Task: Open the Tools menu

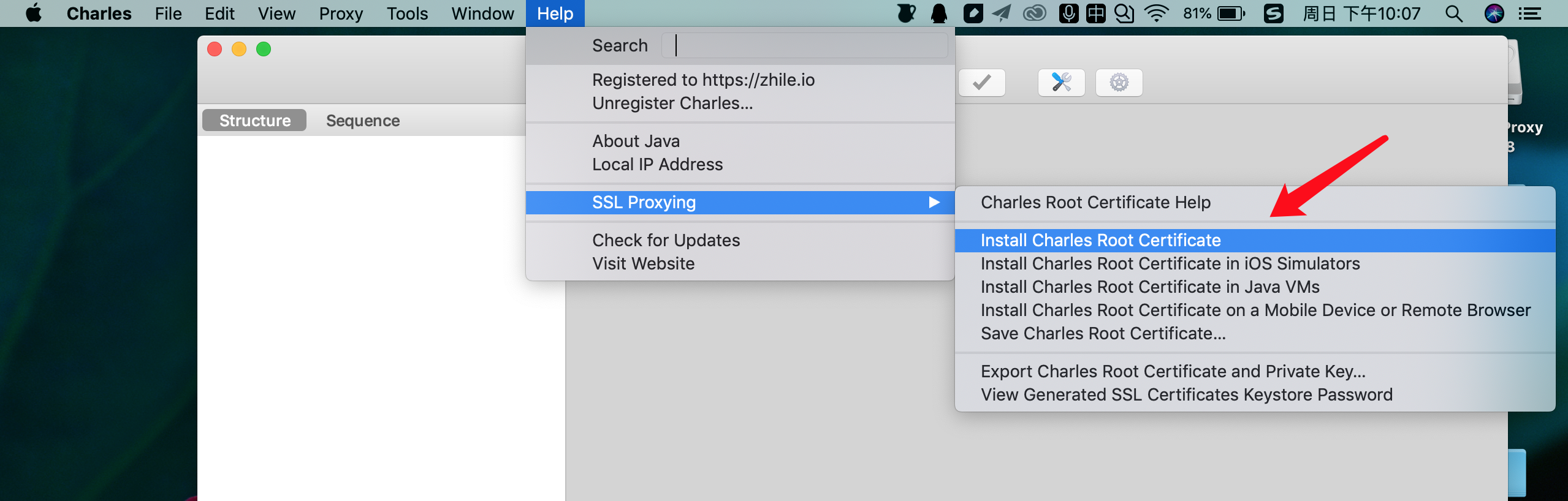Action: tap(408, 13)
